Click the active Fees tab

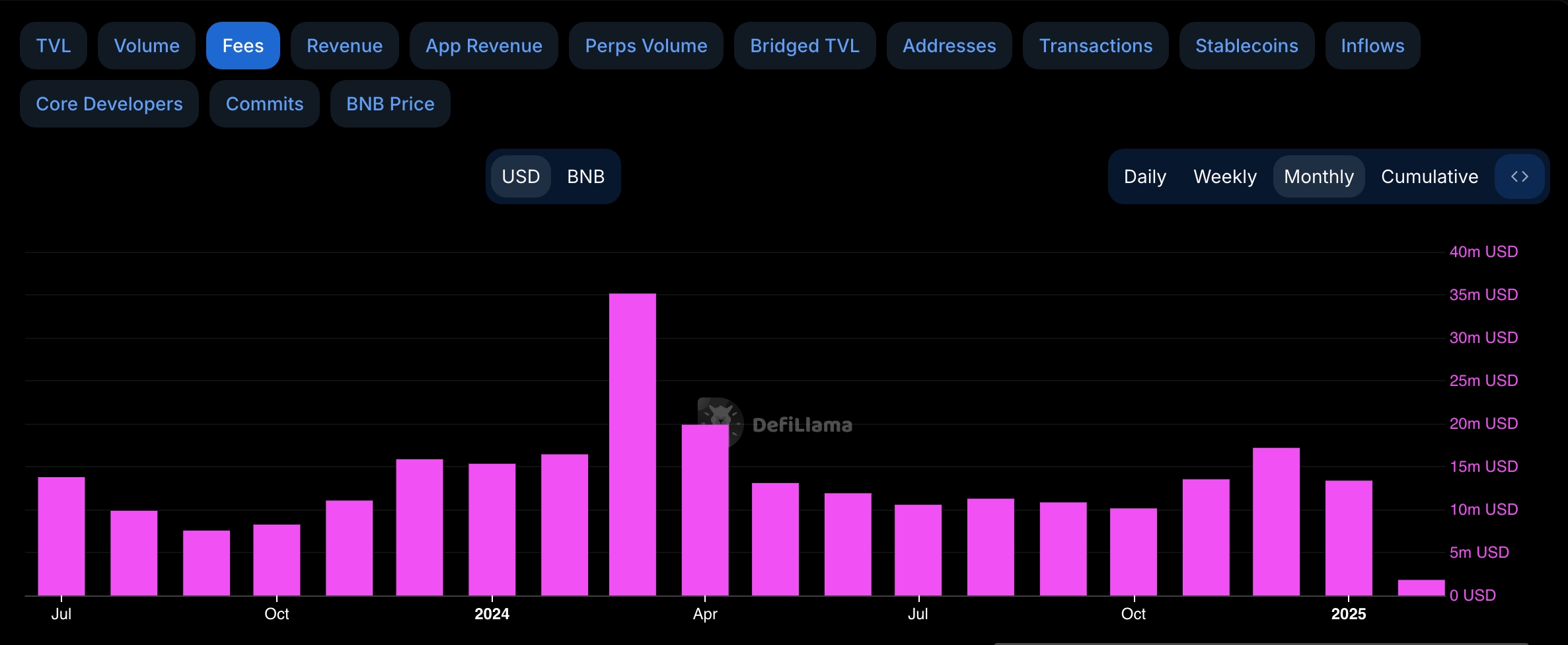[x=243, y=46]
